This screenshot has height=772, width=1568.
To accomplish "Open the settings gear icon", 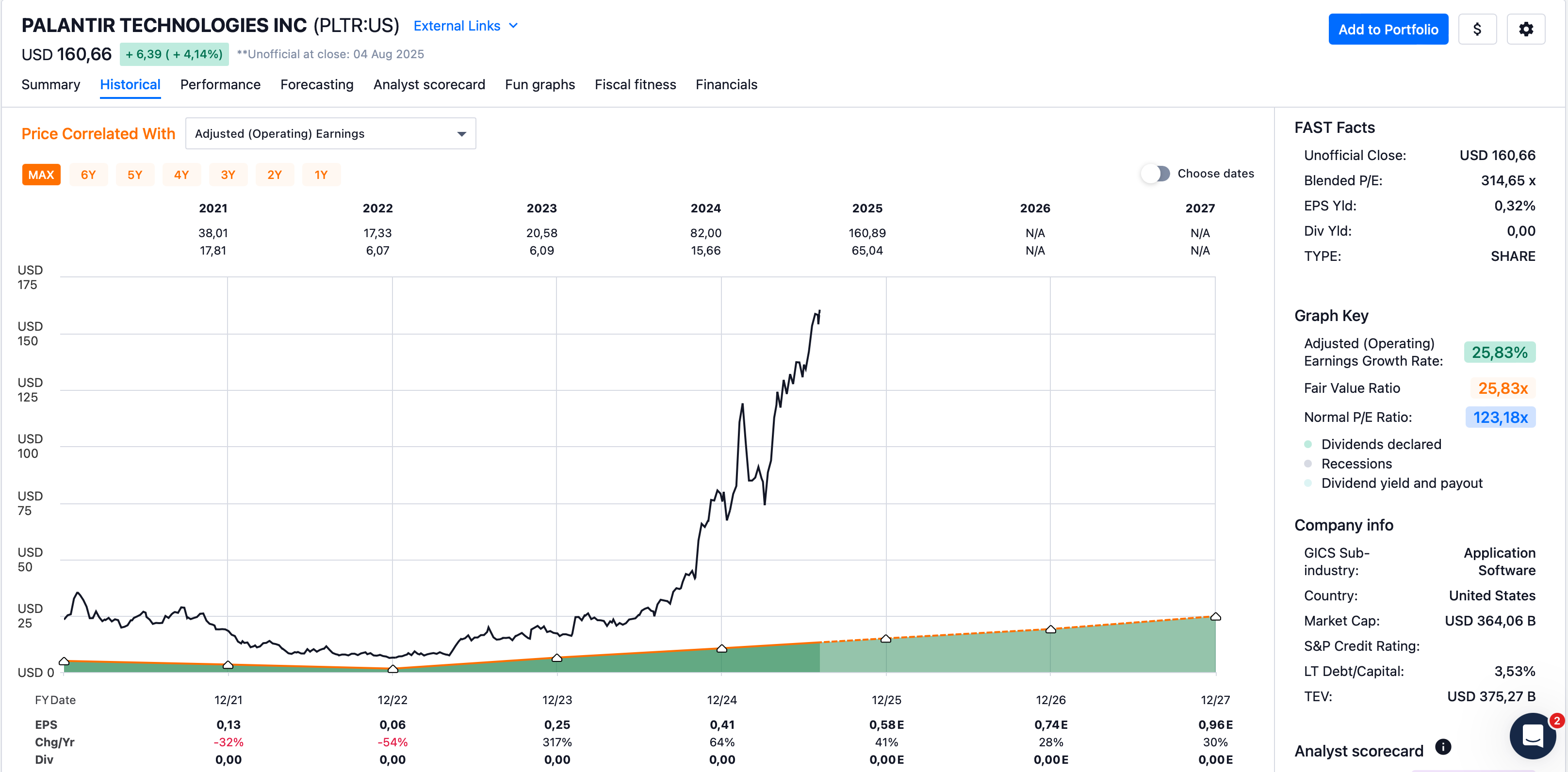I will [1525, 29].
